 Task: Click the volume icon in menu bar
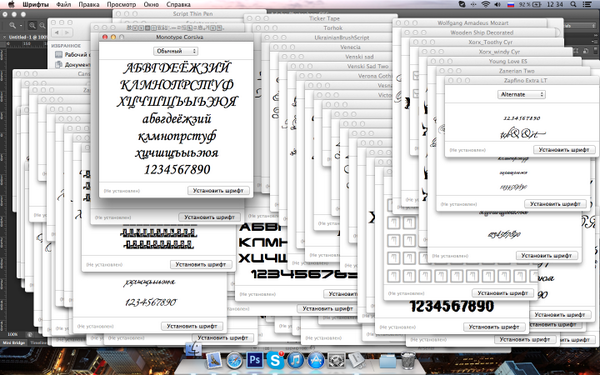(x=497, y=4)
